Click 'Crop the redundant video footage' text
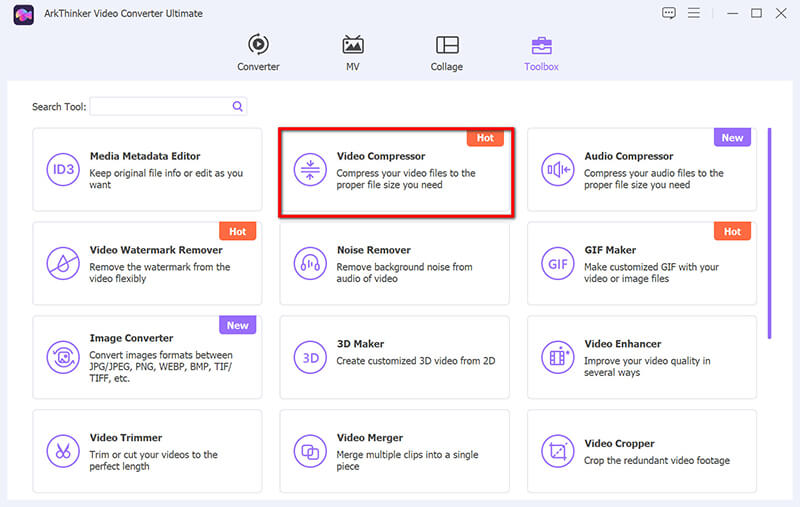The image size is (800, 507). point(657,460)
